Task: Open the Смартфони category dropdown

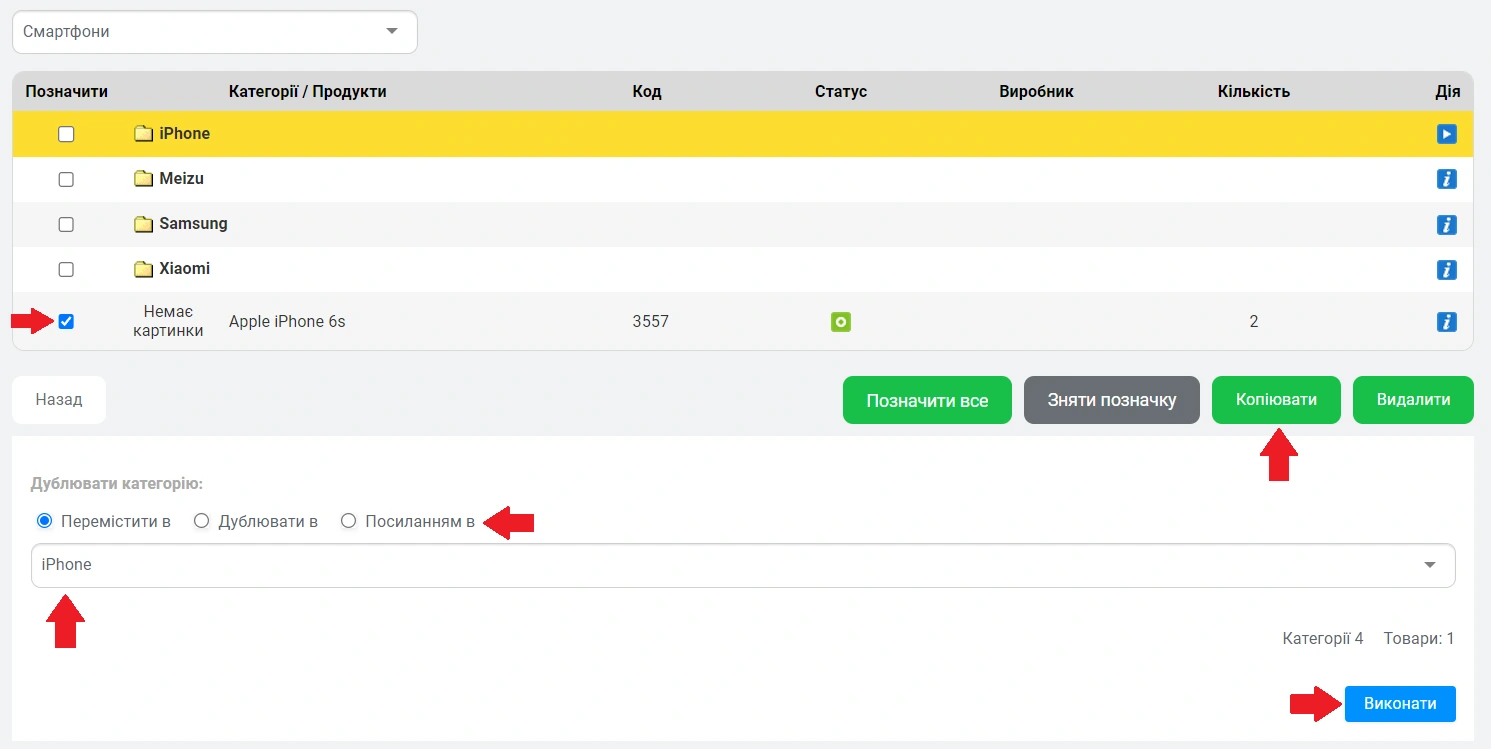Action: point(214,32)
